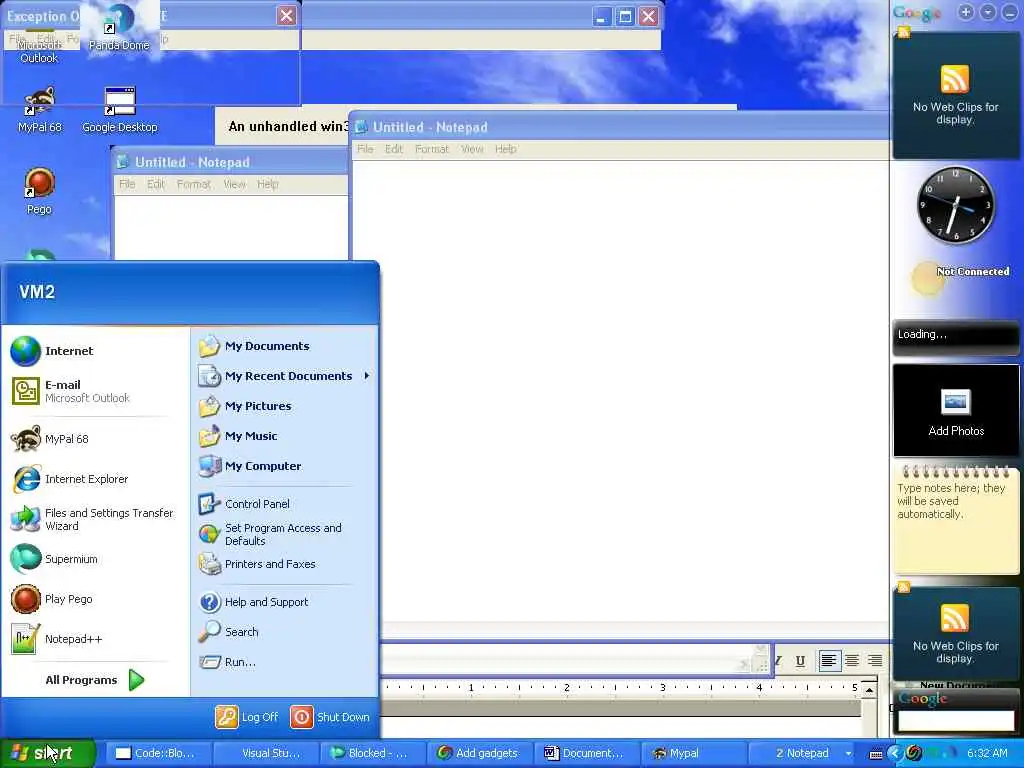
Task: Open Edit menu in front Notepad window
Action: coord(394,149)
